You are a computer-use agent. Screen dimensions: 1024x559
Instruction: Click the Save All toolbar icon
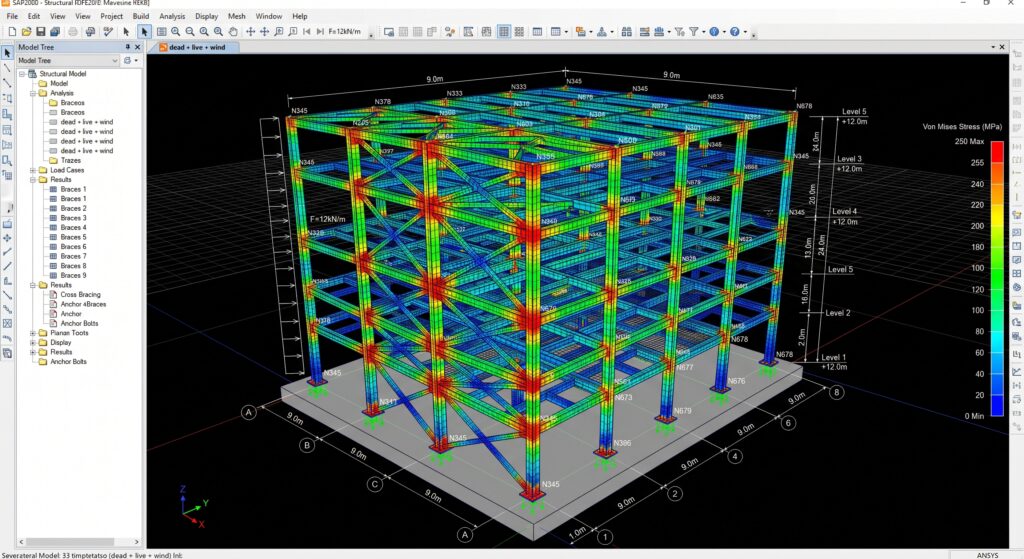point(55,31)
